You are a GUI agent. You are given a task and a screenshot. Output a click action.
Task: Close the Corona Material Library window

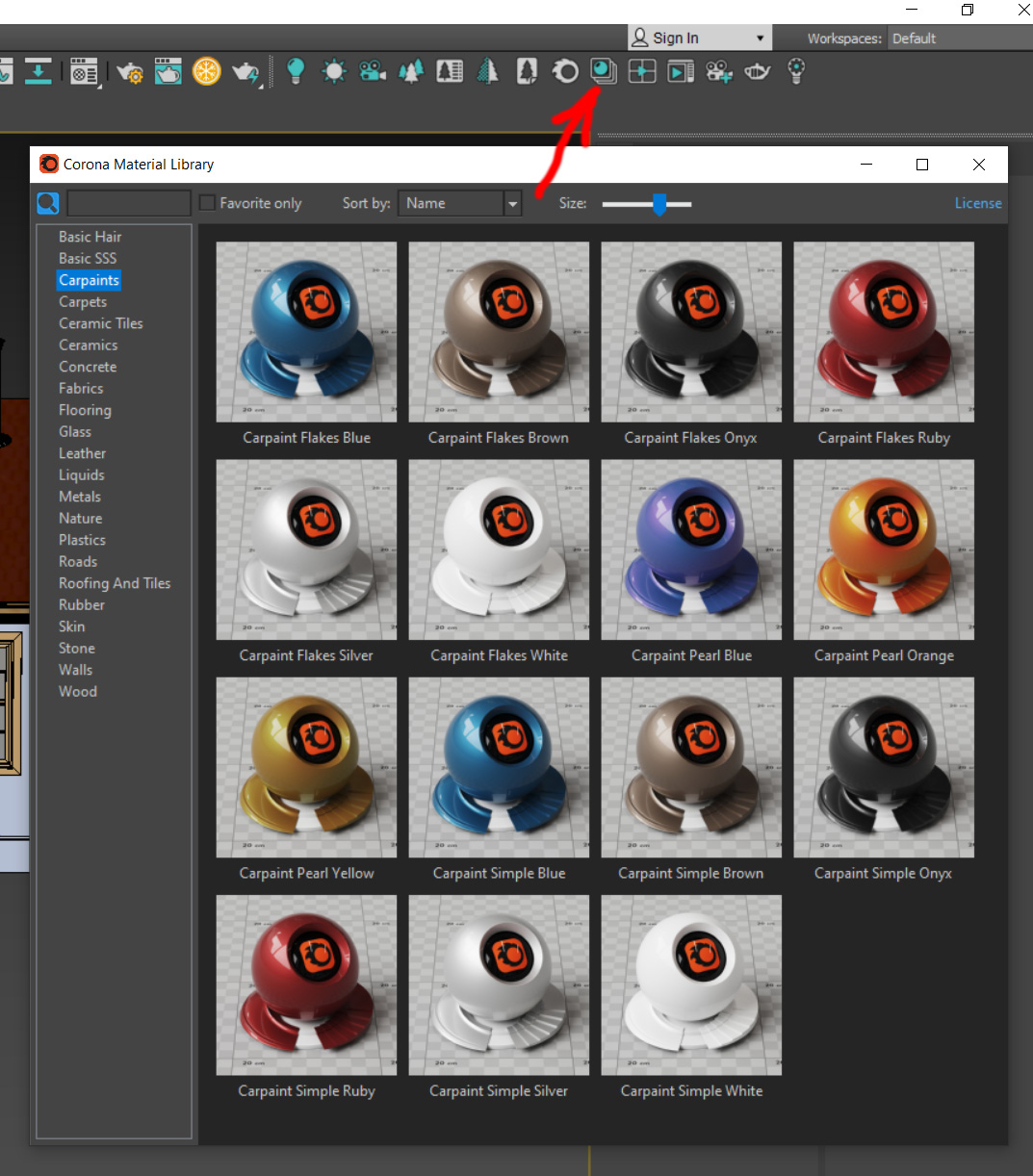point(979,165)
